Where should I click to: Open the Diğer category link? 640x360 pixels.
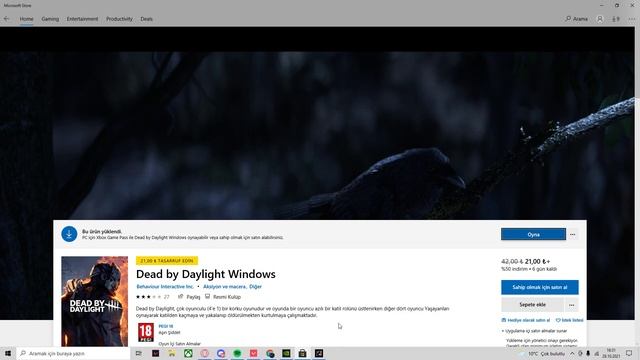click(x=256, y=287)
